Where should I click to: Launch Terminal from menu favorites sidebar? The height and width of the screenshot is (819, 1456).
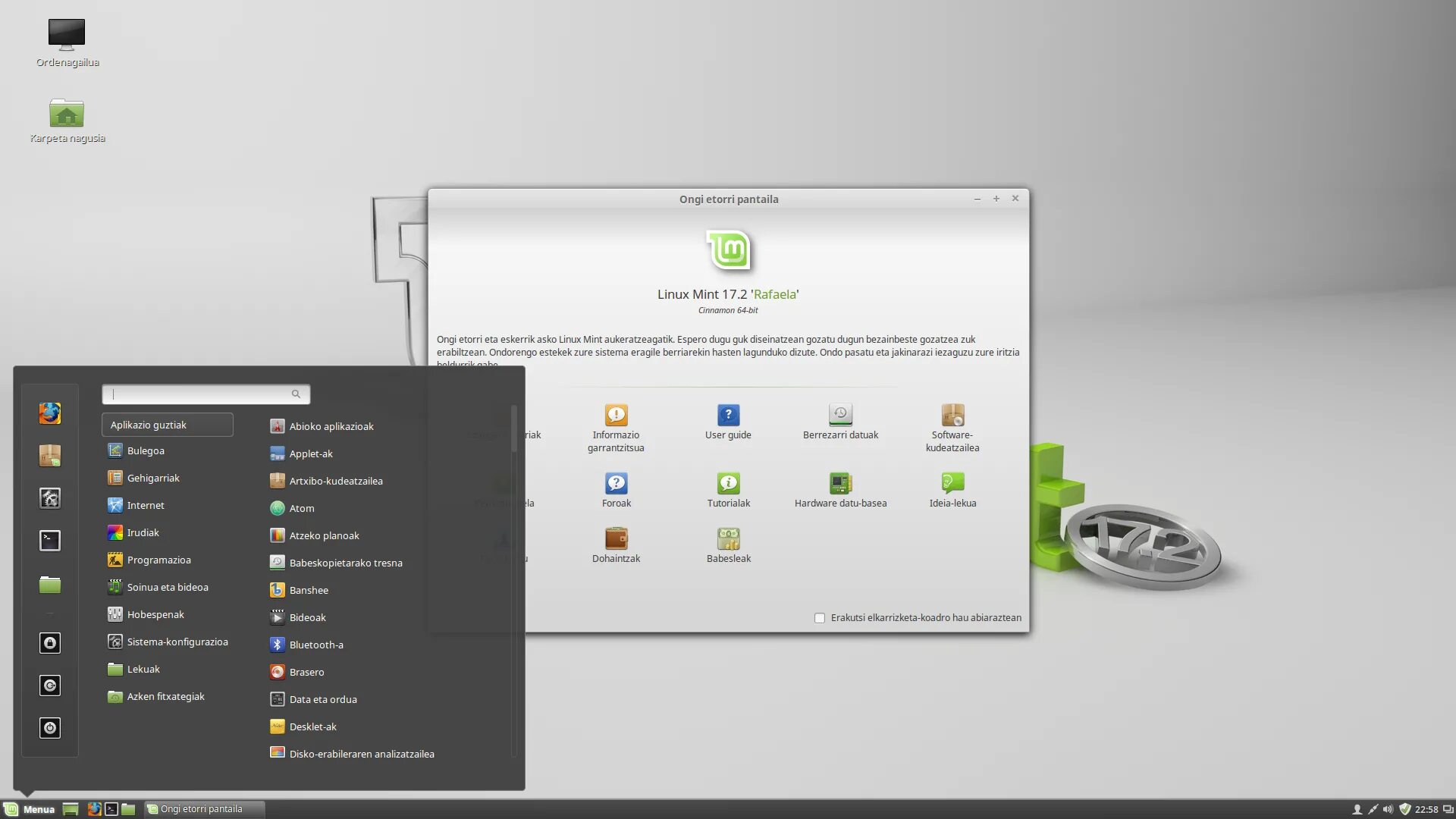coord(50,541)
